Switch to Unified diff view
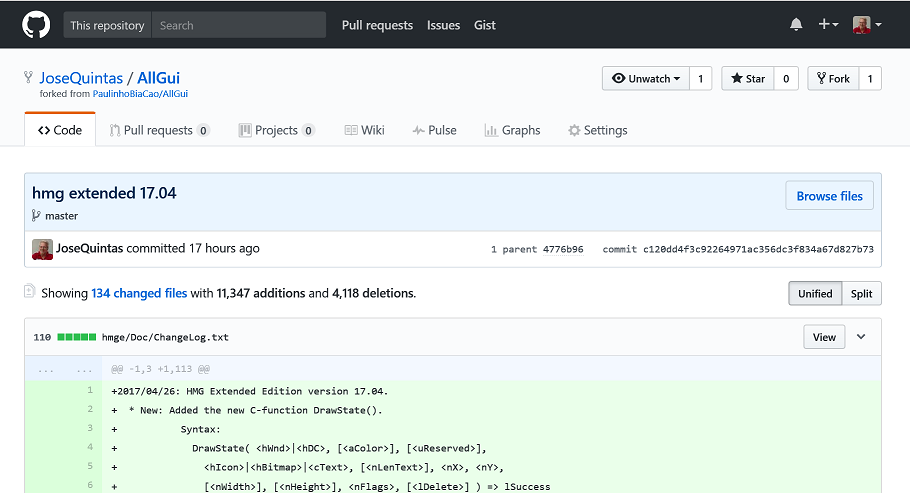The width and height of the screenshot is (910, 493). pyautogui.click(x=814, y=293)
